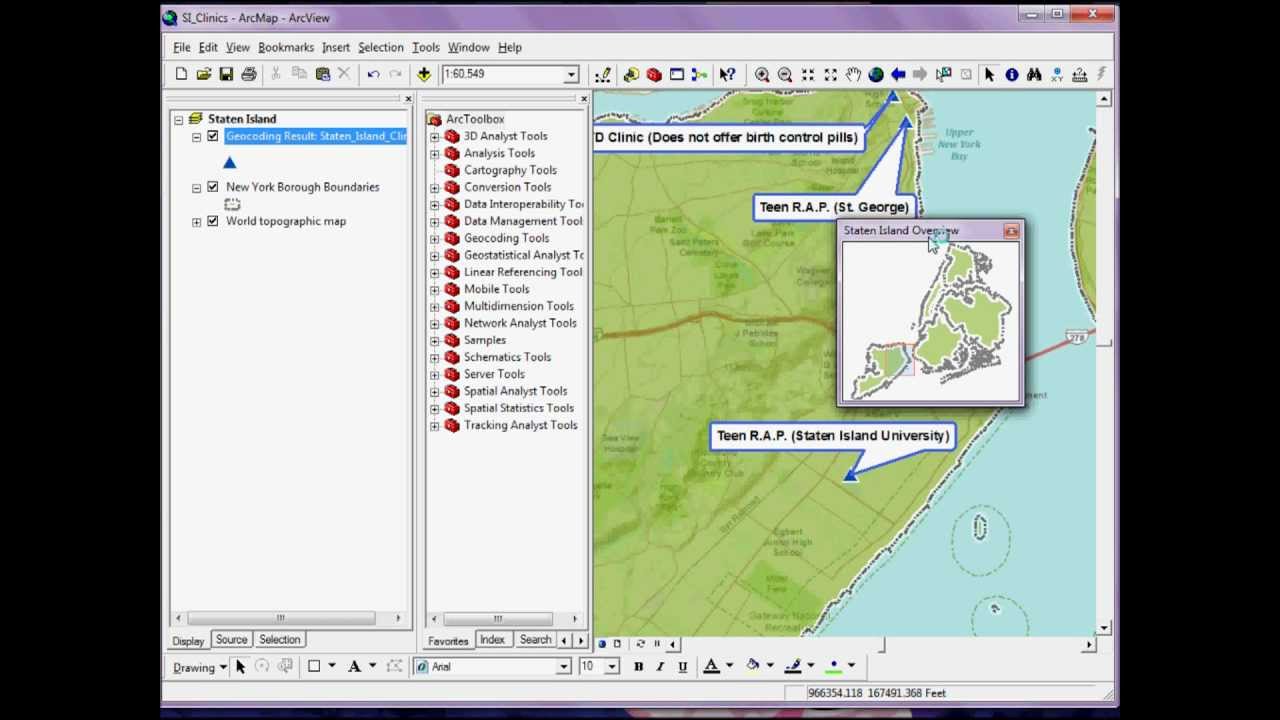Open the File menu
Viewport: 1280px width, 720px height.
[182, 47]
